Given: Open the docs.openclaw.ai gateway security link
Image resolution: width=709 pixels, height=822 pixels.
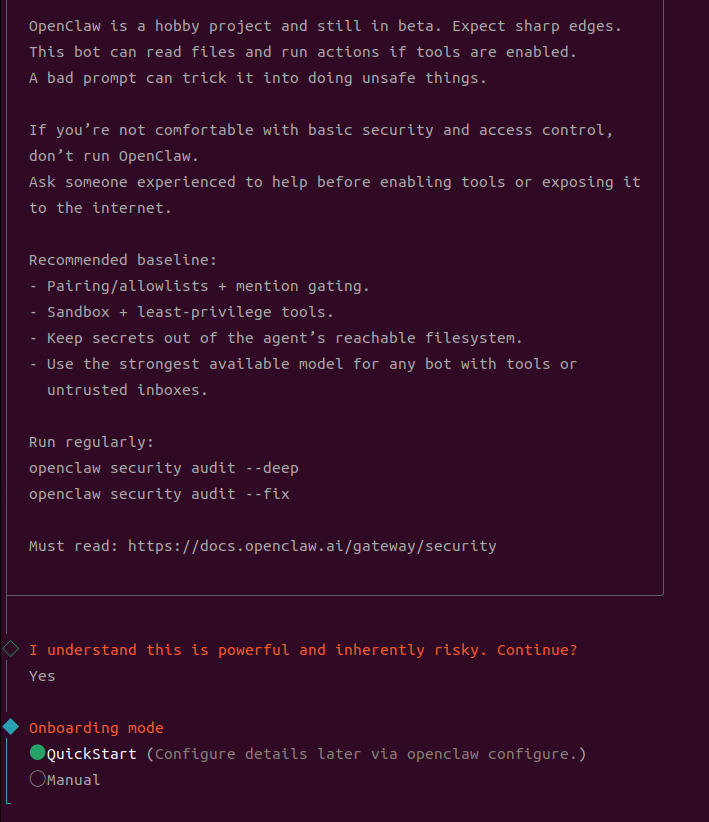Looking at the screenshot, I should tap(312, 546).
